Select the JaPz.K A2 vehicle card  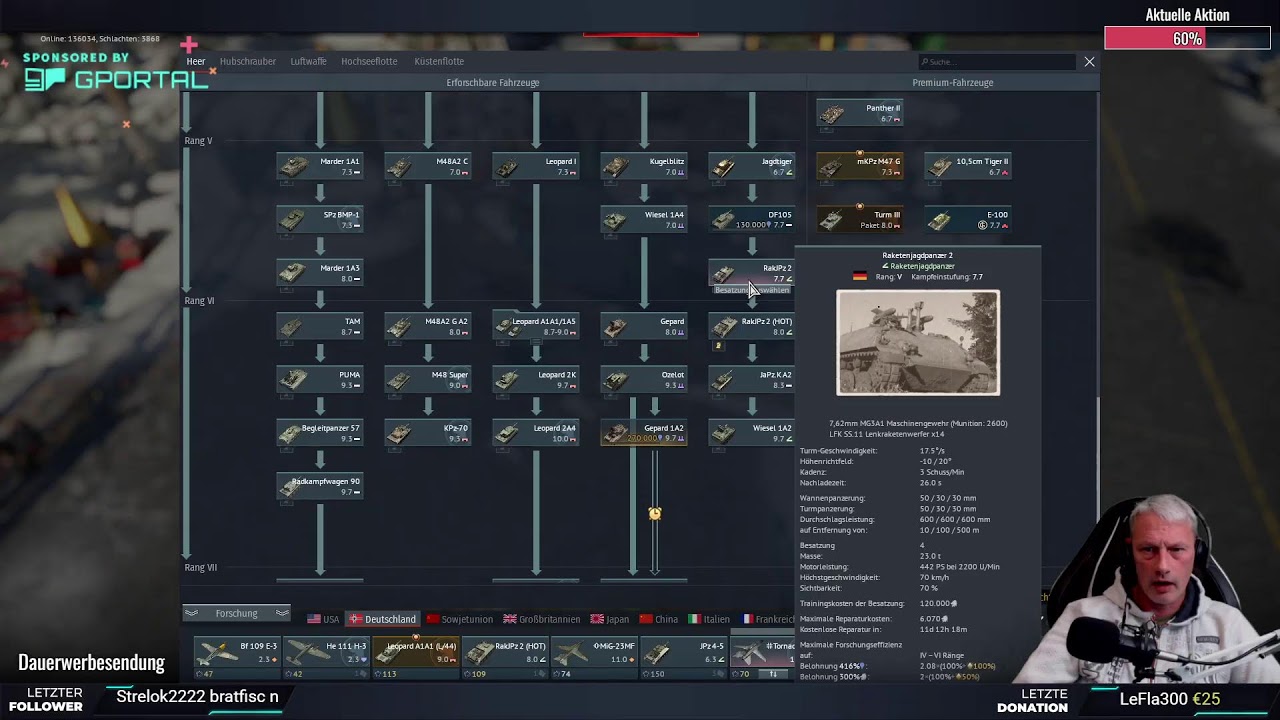point(752,380)
